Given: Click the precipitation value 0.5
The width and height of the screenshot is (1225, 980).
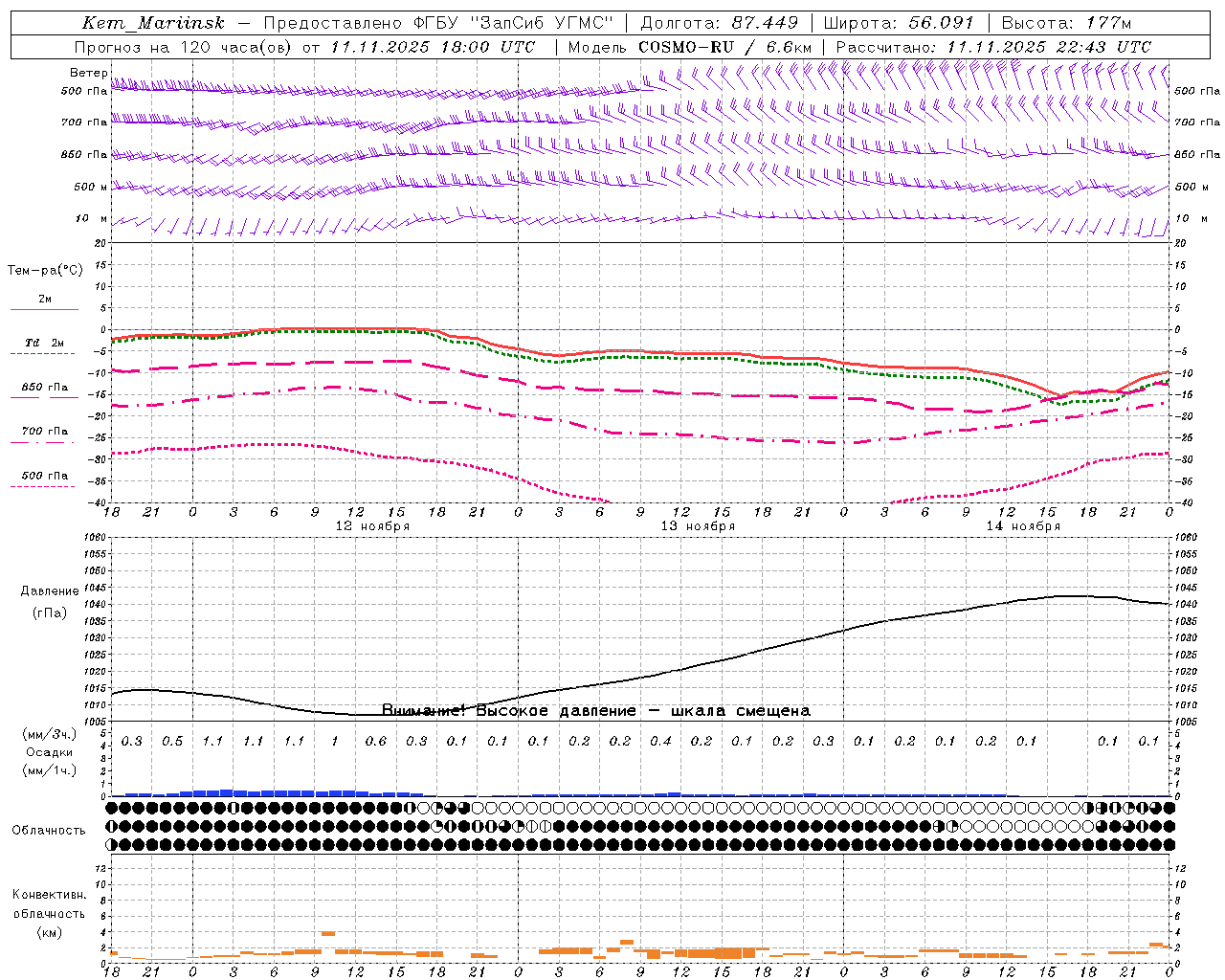Looking at the screenshot, I should pyautogui.click(x=172, y=741).
